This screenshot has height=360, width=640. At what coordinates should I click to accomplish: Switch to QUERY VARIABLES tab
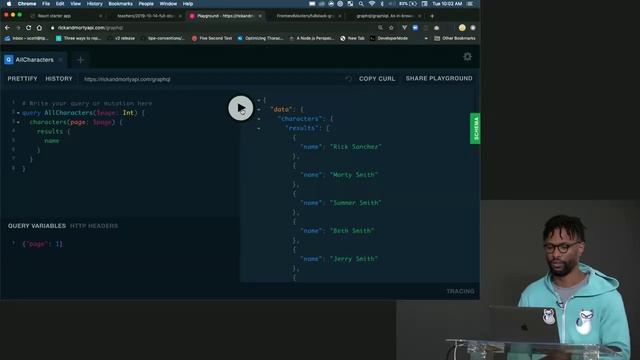[x=37, y=226]
